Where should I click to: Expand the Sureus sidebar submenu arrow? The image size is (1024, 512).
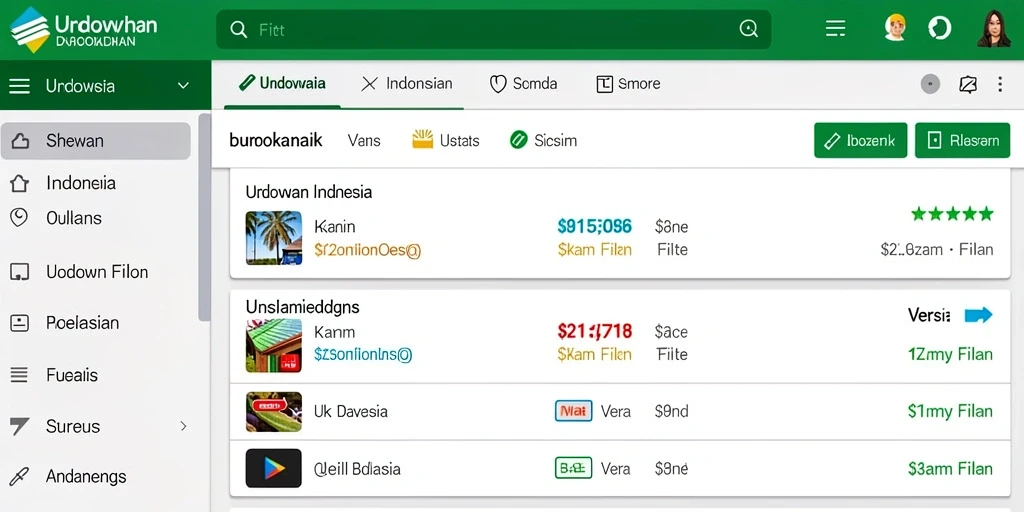point(184,426)
